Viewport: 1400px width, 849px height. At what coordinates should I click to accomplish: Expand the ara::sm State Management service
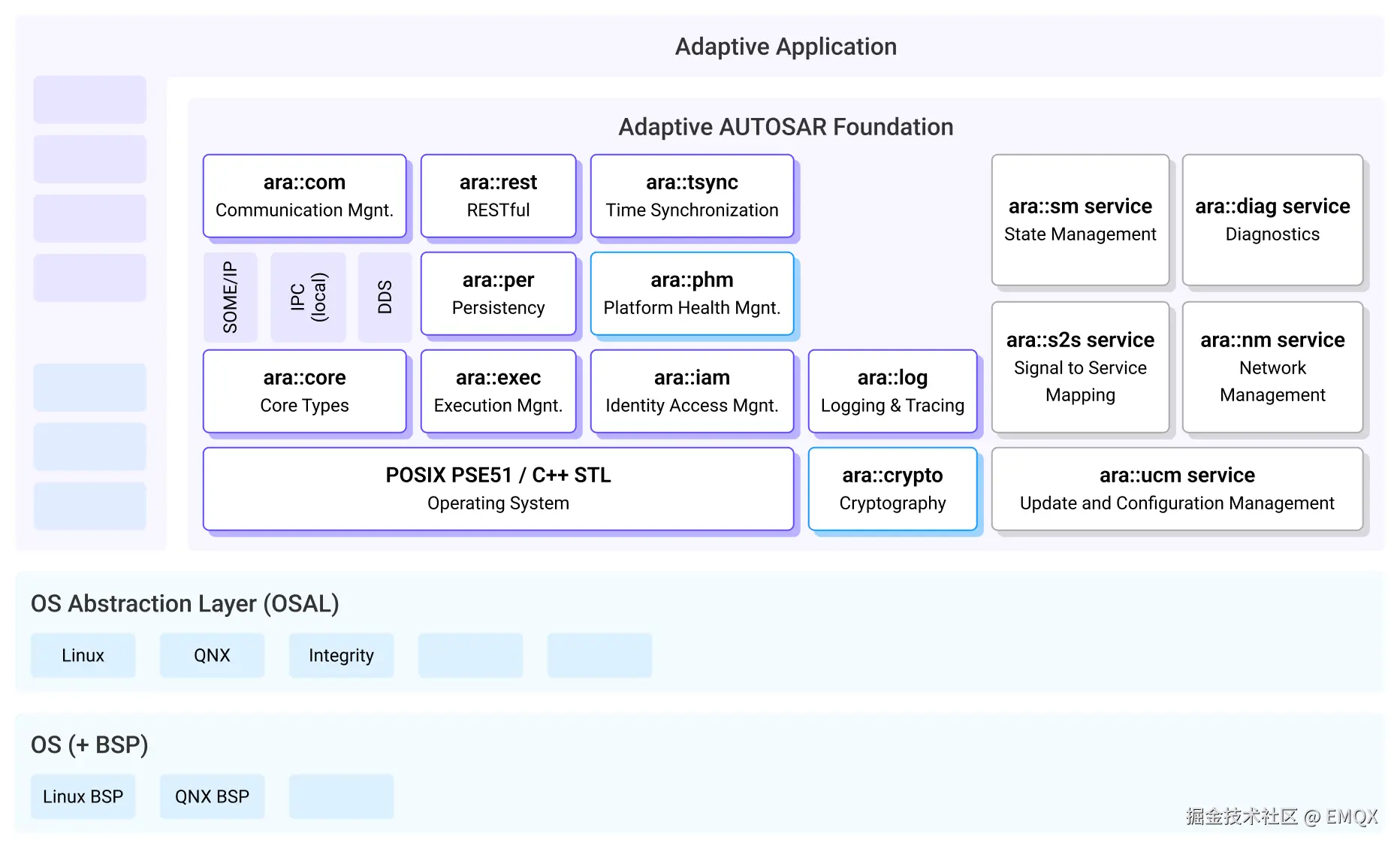[x=1079, y=220]
